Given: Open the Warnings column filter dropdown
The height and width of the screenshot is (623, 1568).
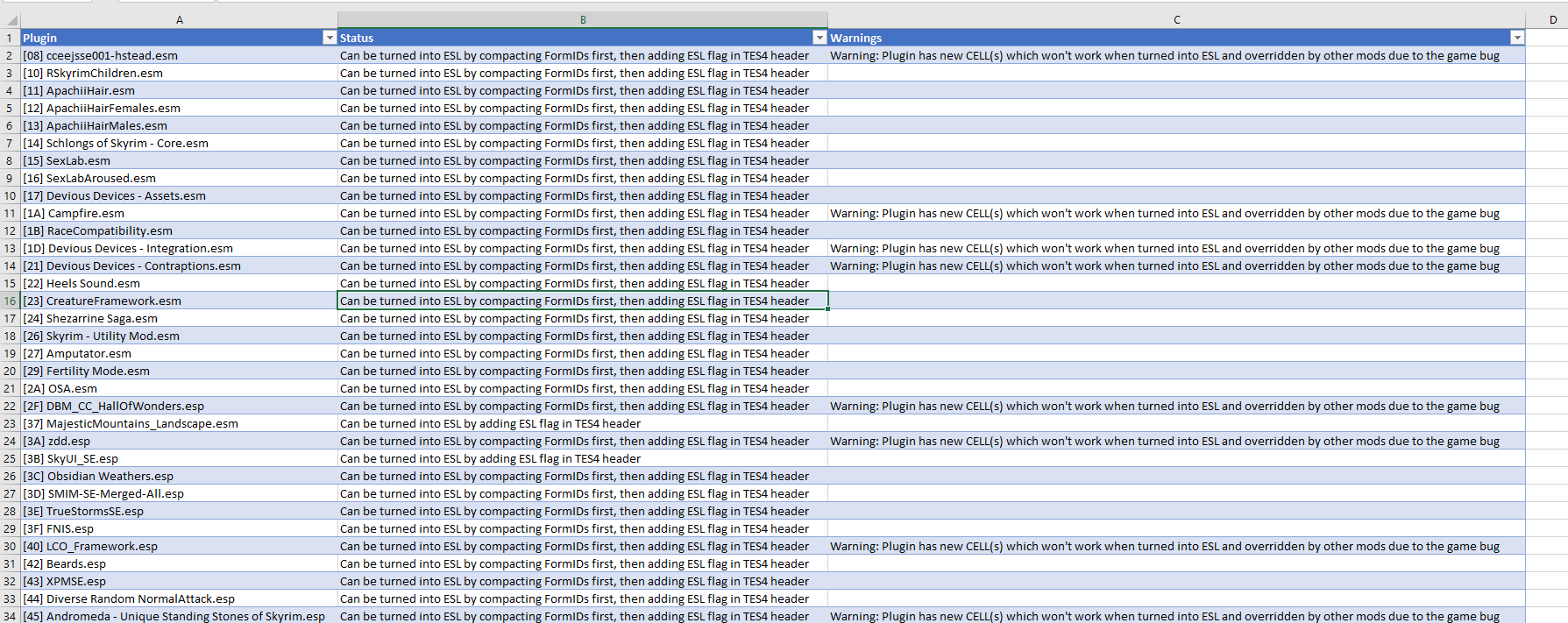Looking at the screenshot, I should click(1517, 38).
